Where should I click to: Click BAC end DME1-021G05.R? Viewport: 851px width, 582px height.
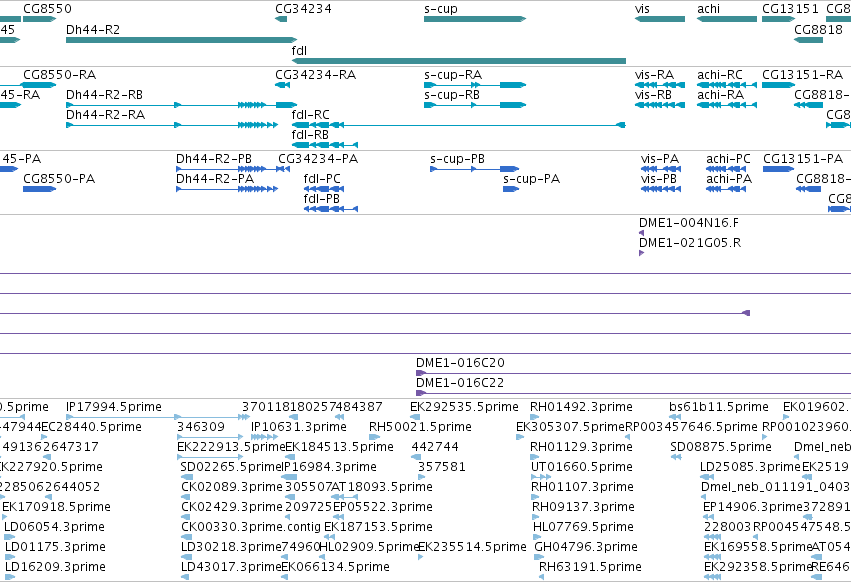(690, 243)
